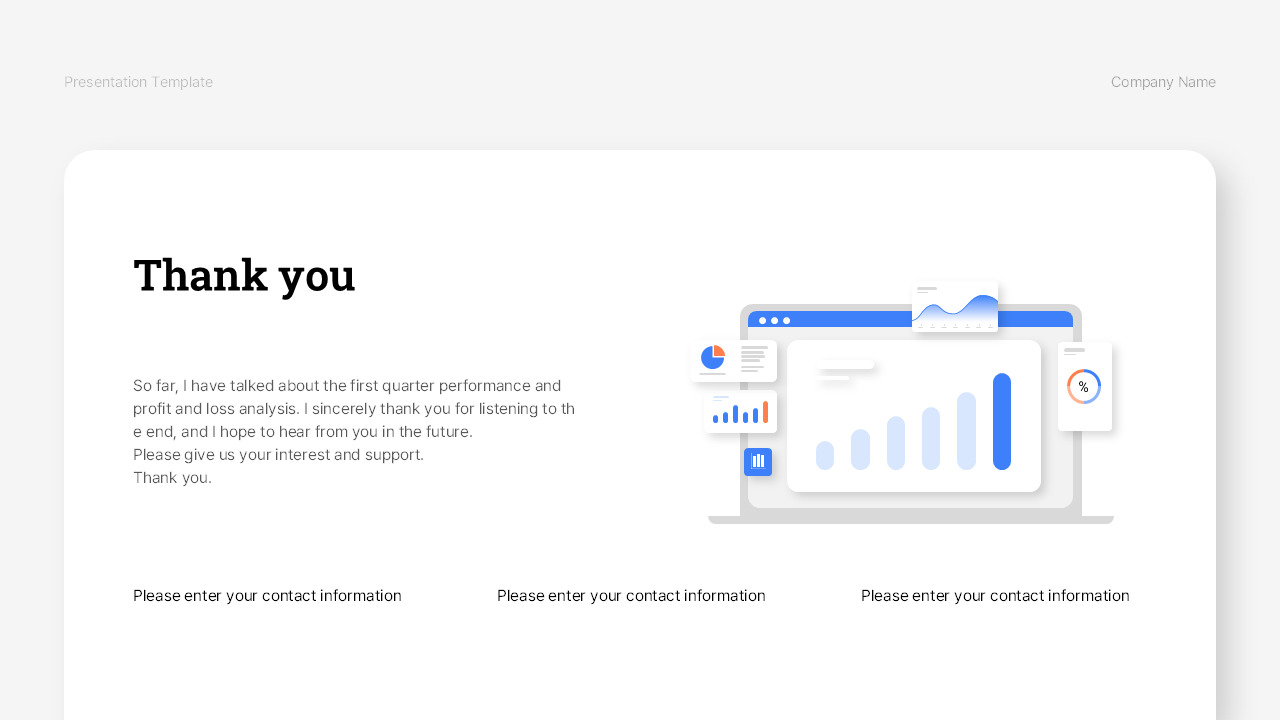The width and height of the screenshot is (1280, 720).
Task: Click the first contact information placeholder
Action: (267, 595)
